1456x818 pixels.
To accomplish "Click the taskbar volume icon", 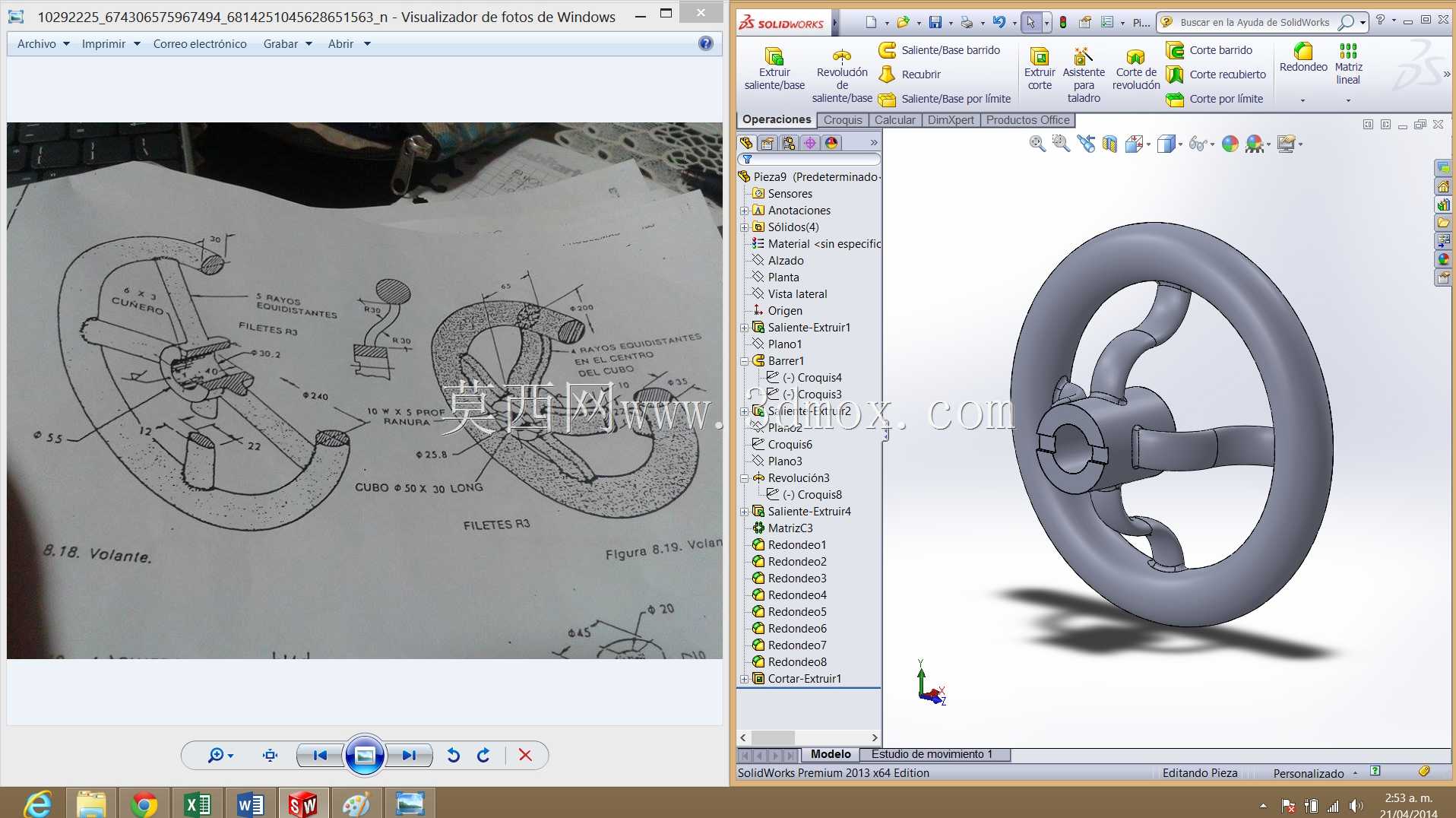I will pyautogui.click(x=1356, y=806).
